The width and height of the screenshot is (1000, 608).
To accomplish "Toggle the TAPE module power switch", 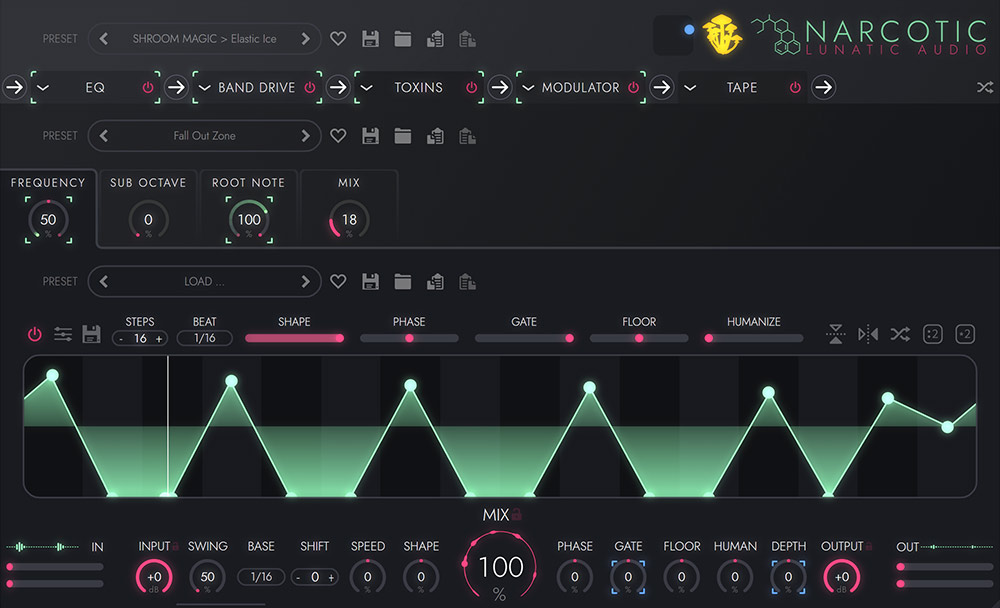I will pos(794,88).
